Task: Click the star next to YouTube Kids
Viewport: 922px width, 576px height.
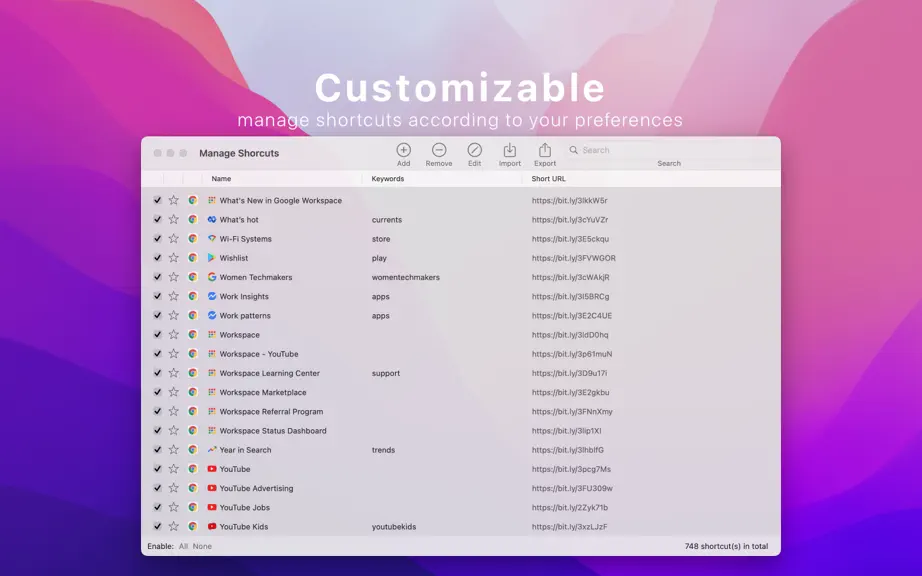Action: 173,527
